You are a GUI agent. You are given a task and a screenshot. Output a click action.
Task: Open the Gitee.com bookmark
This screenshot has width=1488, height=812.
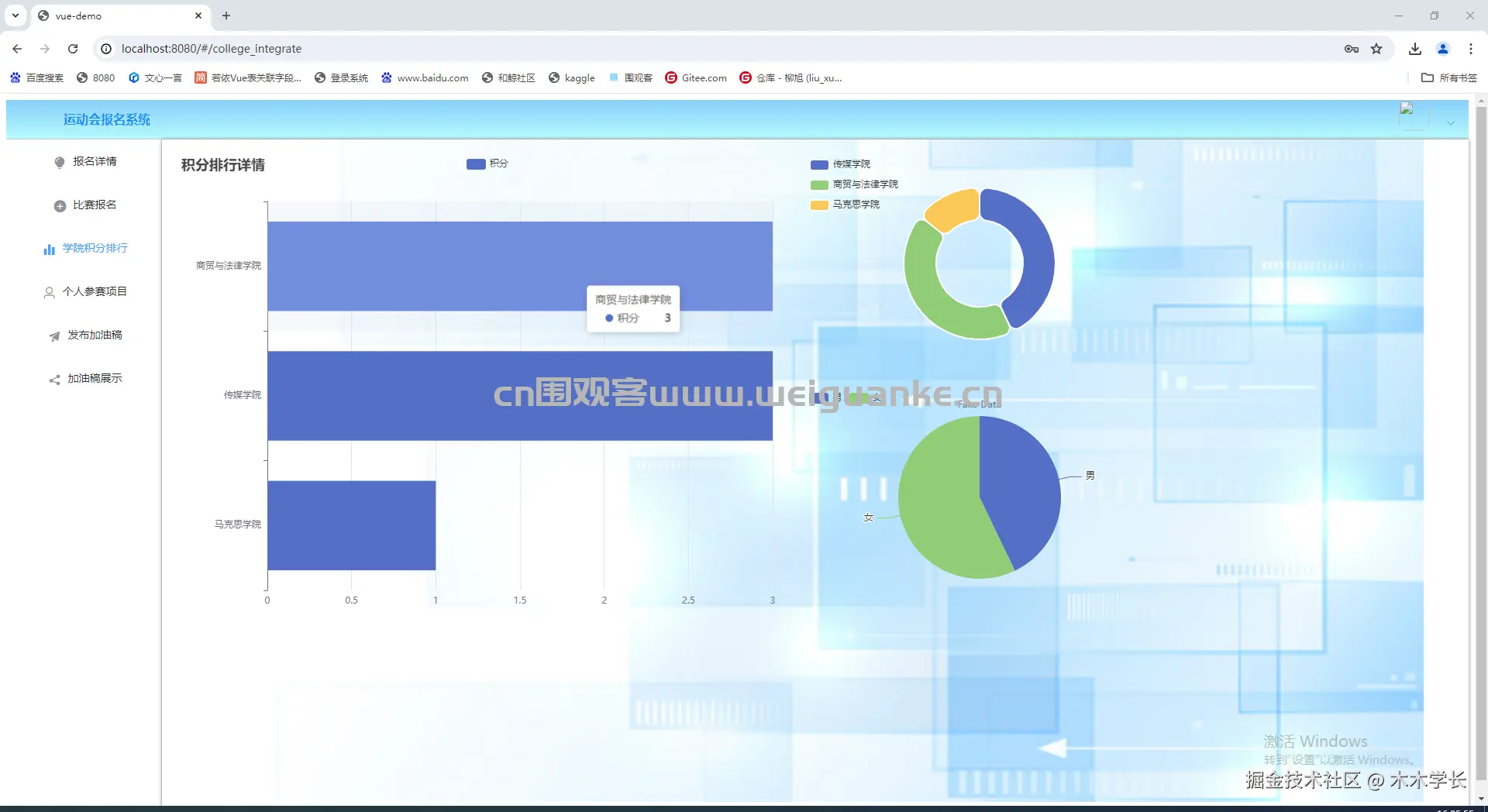tap(696, 77)
